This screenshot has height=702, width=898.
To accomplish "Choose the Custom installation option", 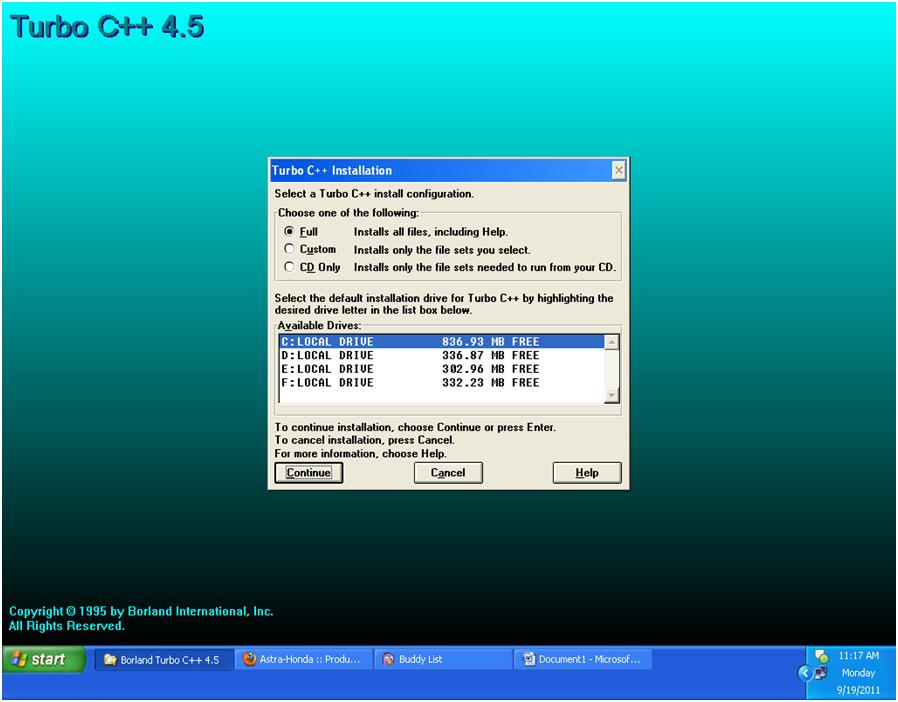I will pos(290,249).
